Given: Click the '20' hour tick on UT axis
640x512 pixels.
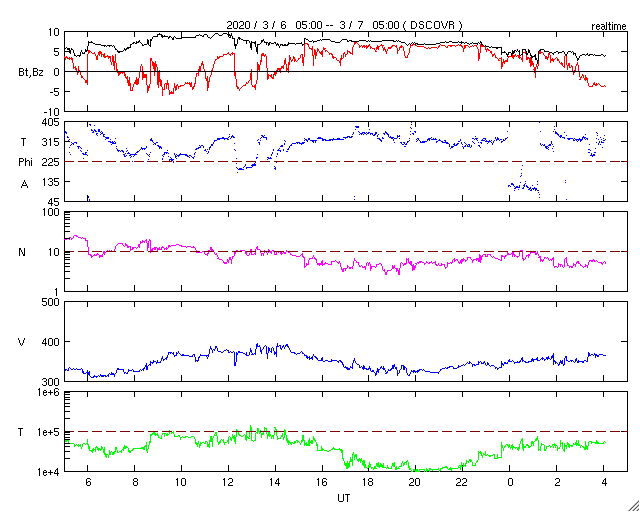Looking at the screenshot, I should click(416, 483).
